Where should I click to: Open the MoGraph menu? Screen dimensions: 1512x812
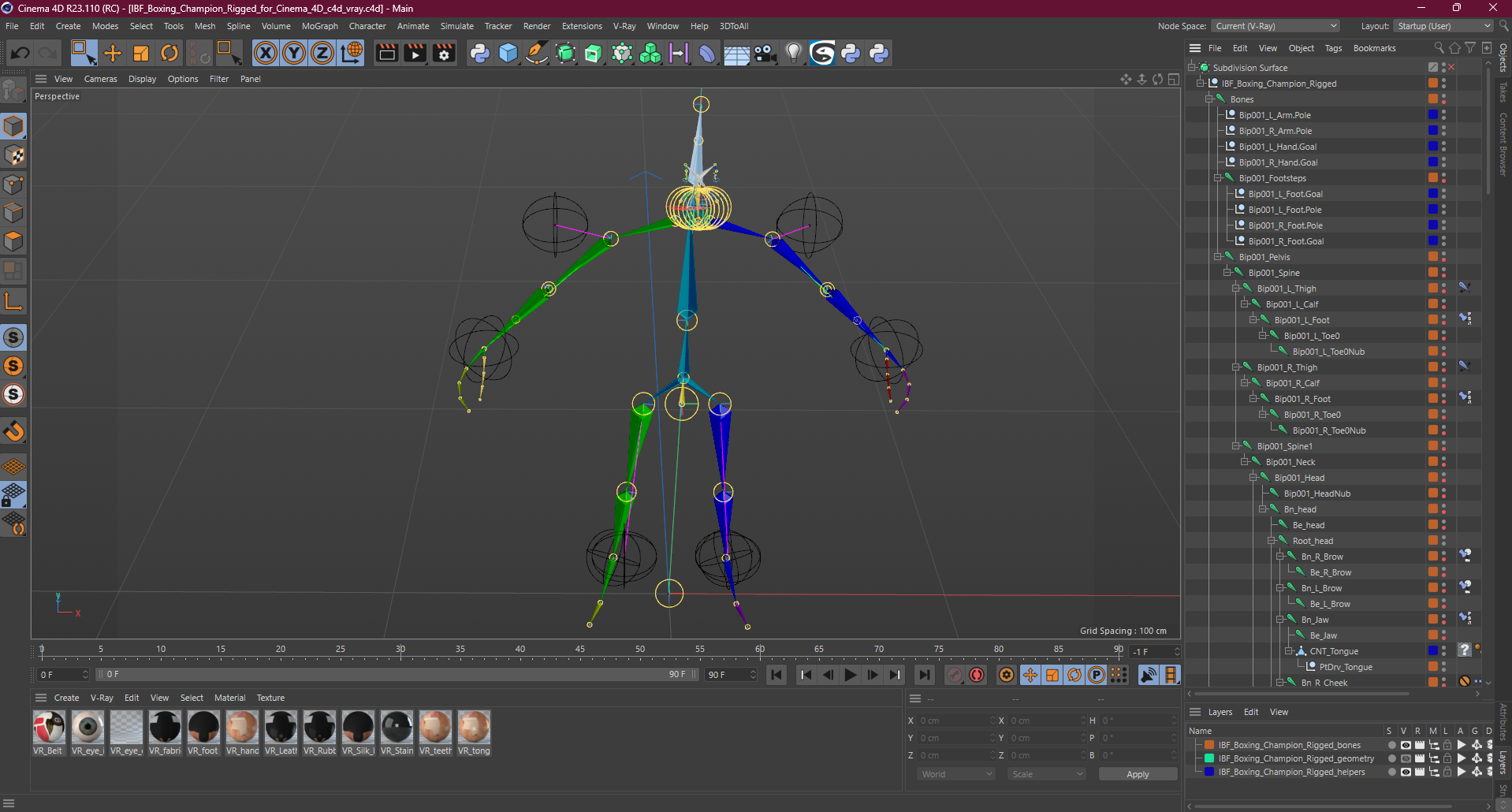[x=320, y=26]
